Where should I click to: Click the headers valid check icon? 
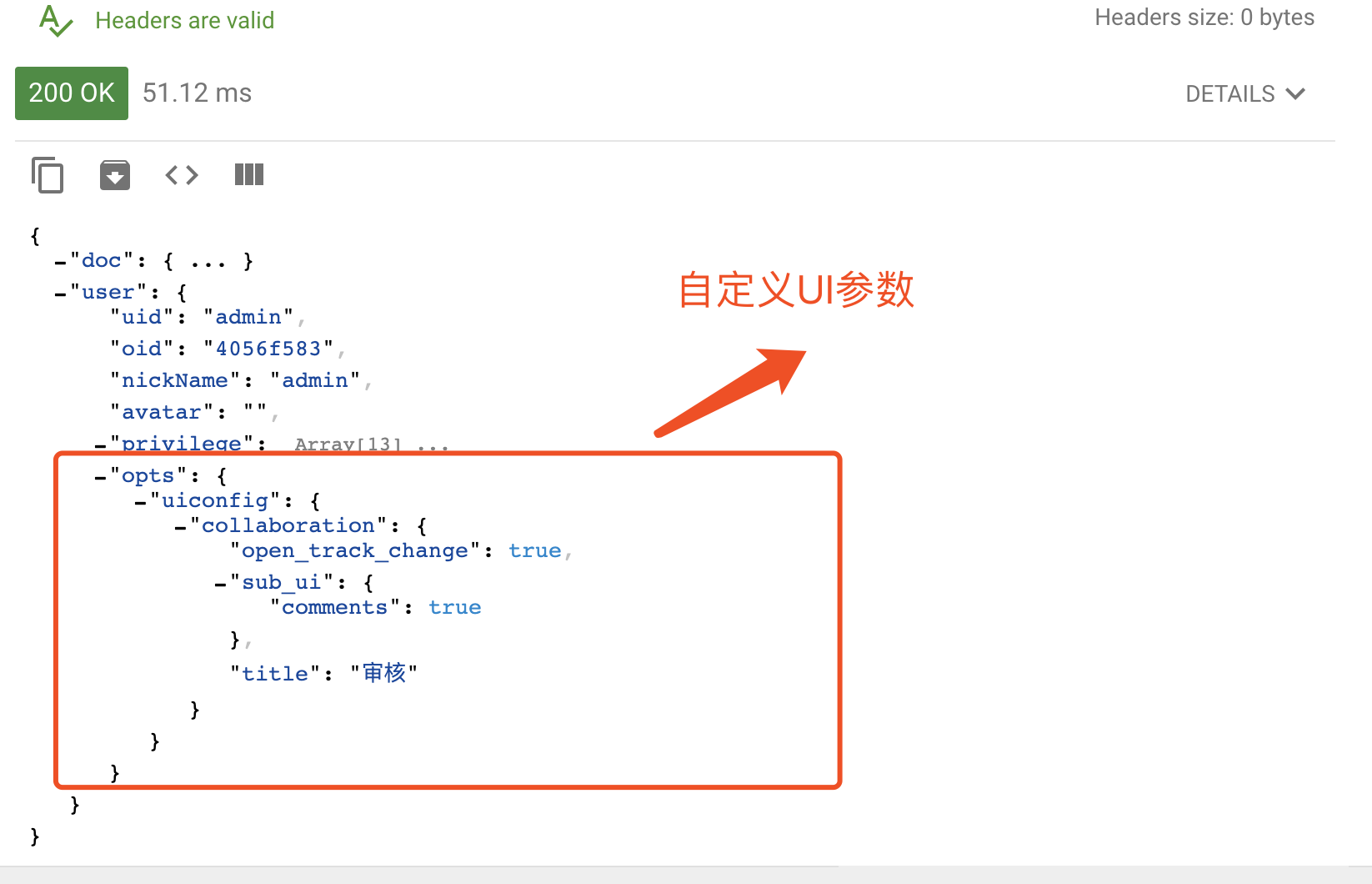pyautogui.click(x=56, y=21)
